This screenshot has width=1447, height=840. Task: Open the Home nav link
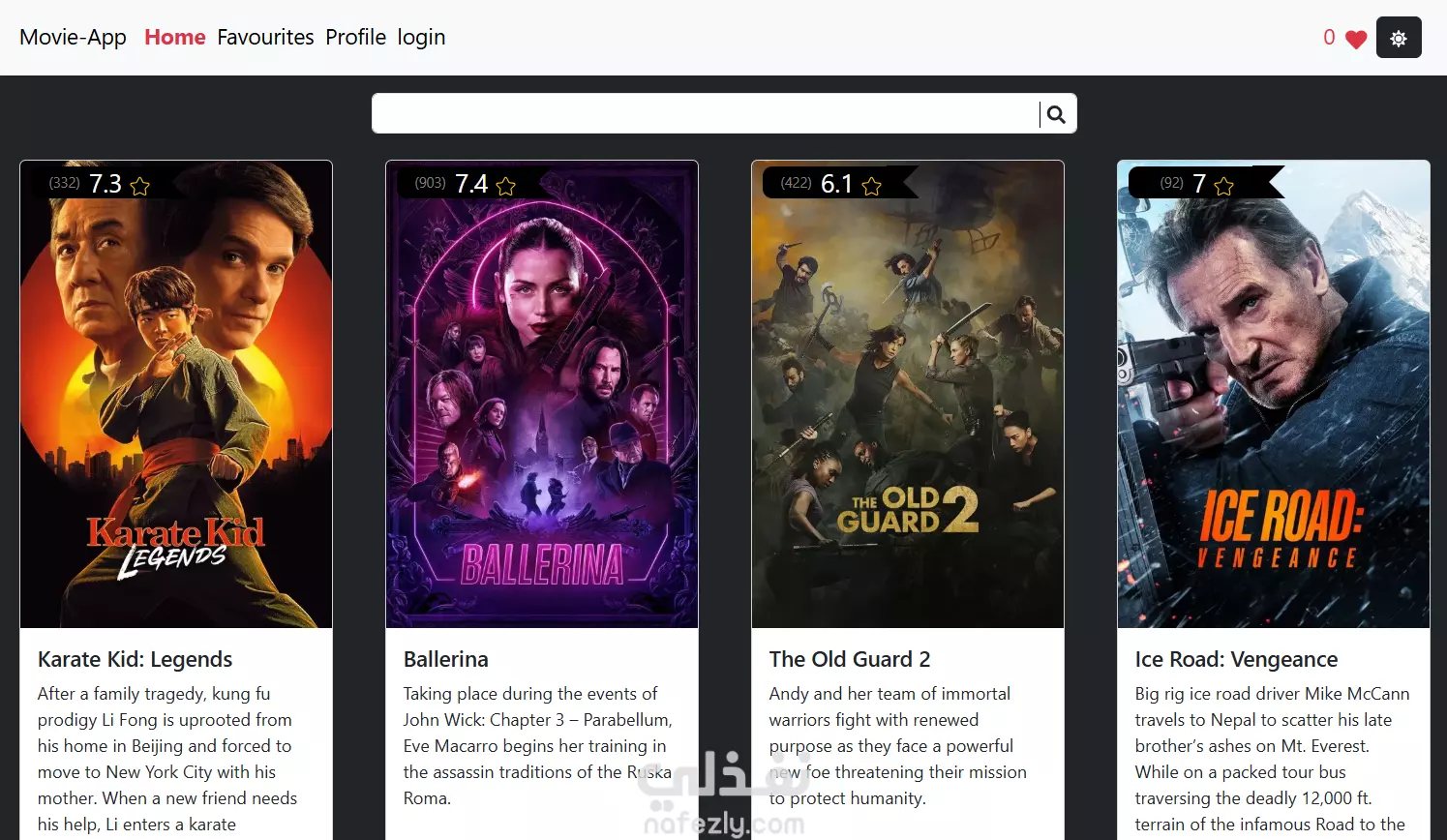175,37
